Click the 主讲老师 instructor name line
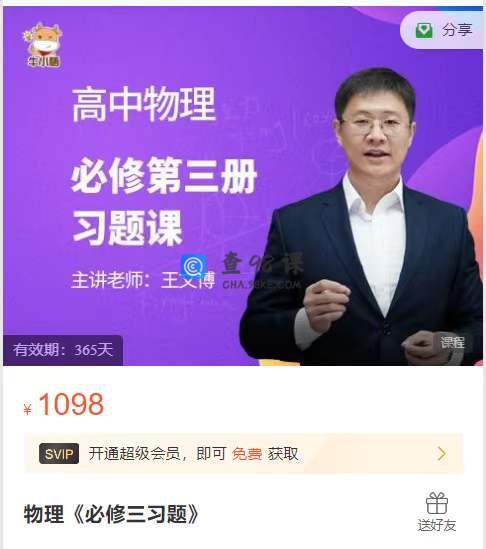 pyautogui.click(x=143, y=280)
